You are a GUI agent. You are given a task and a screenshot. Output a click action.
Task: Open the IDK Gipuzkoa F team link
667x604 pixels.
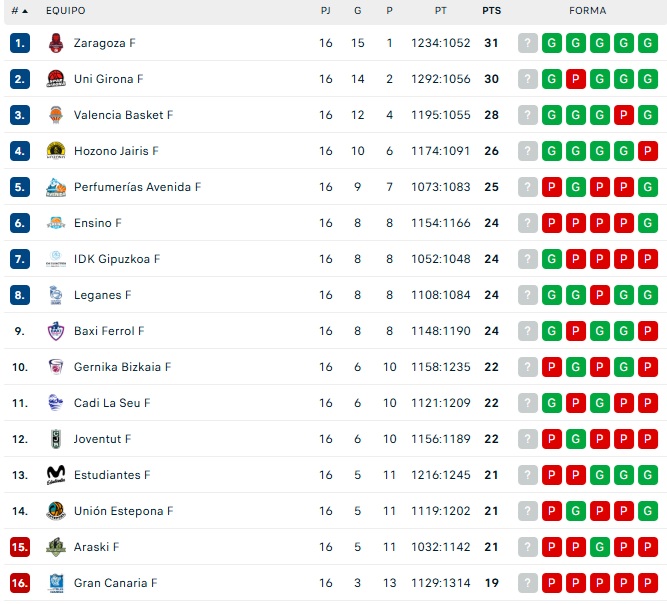(117, 259)
